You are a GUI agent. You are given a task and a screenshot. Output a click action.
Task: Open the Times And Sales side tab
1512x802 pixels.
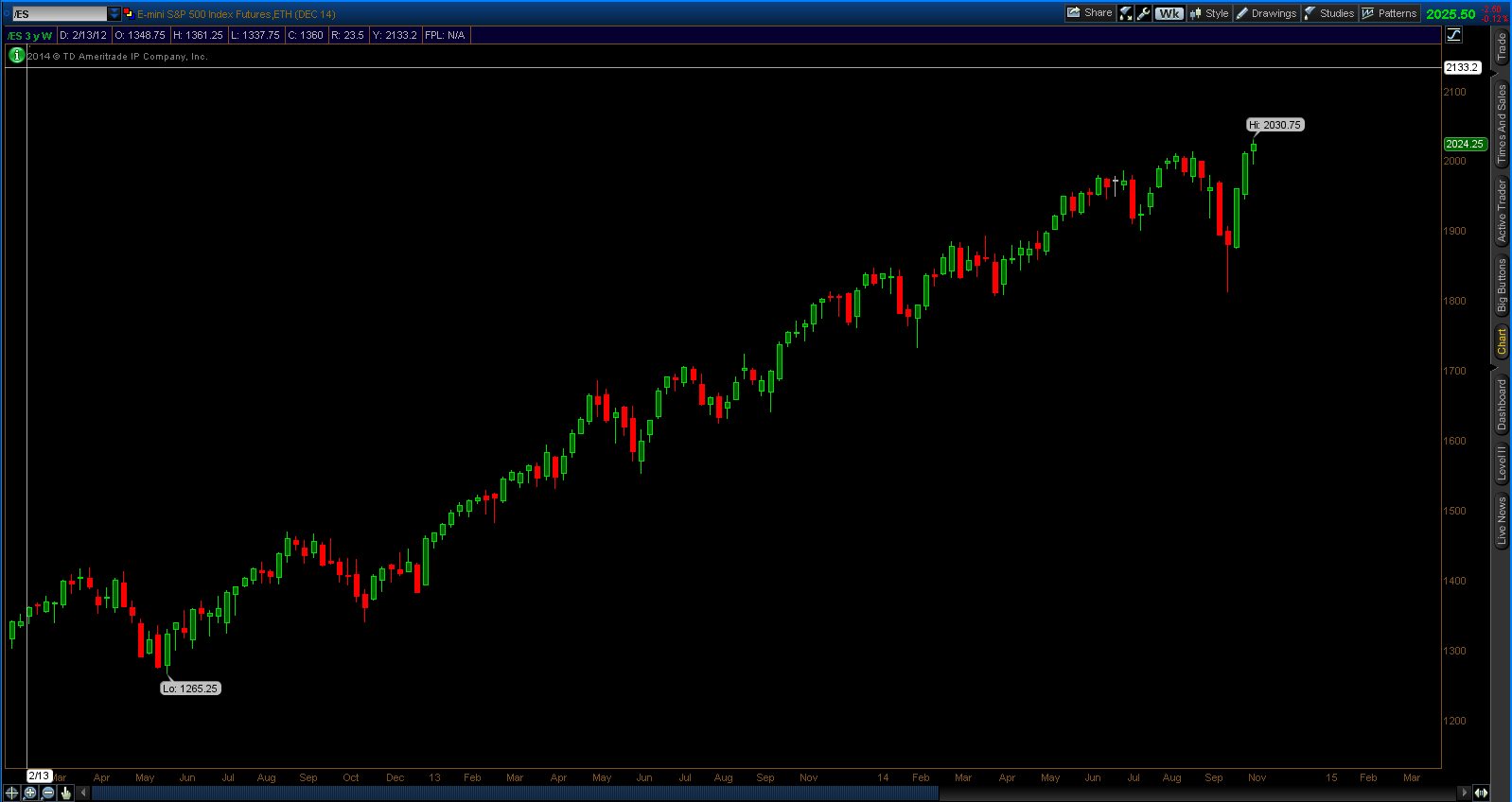(x=1502, y=125)
